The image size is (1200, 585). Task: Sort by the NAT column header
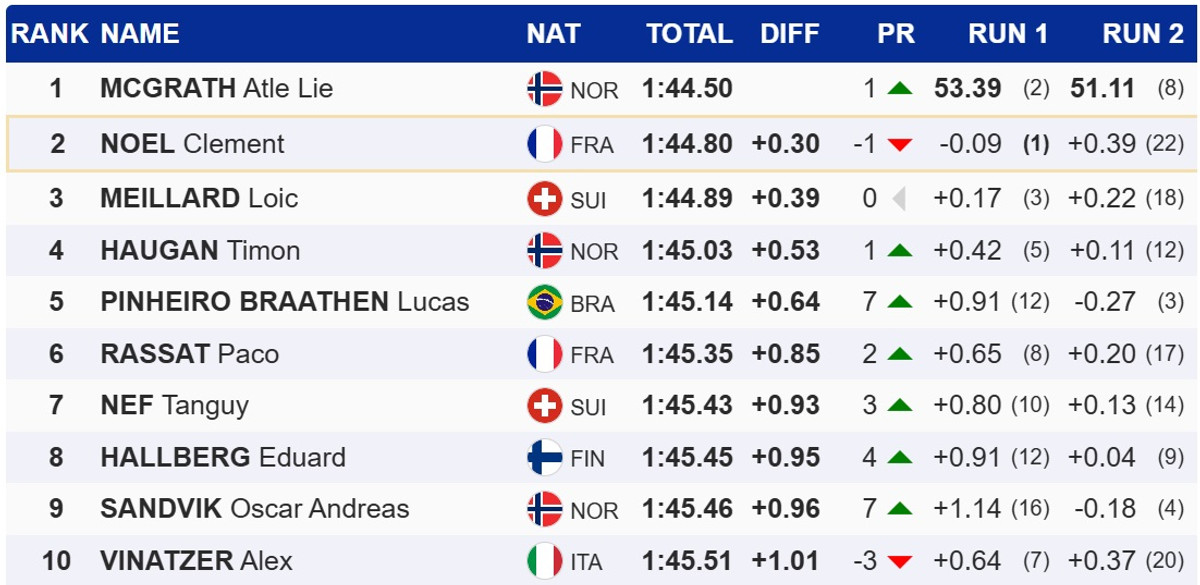point(553,34)
